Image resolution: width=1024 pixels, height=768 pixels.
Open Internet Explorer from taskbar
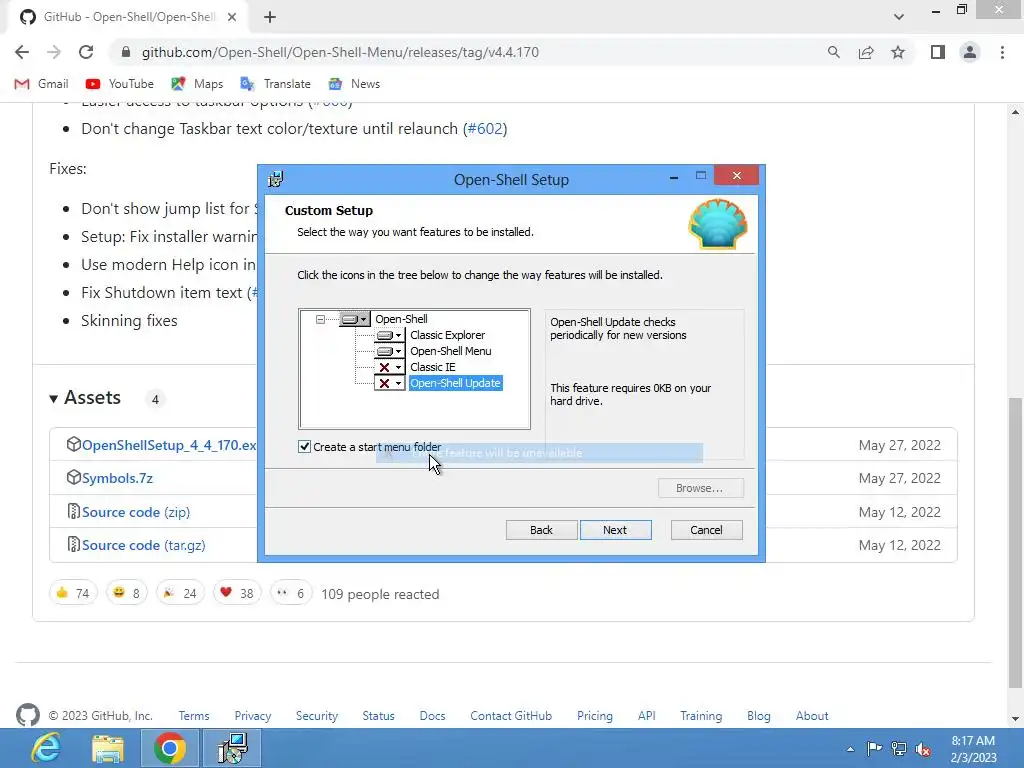[46, 748]
